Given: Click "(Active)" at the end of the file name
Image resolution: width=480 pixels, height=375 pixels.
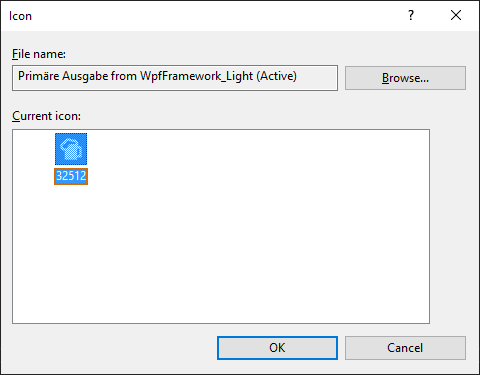Looking at the screenshot, I should point(276,76).
